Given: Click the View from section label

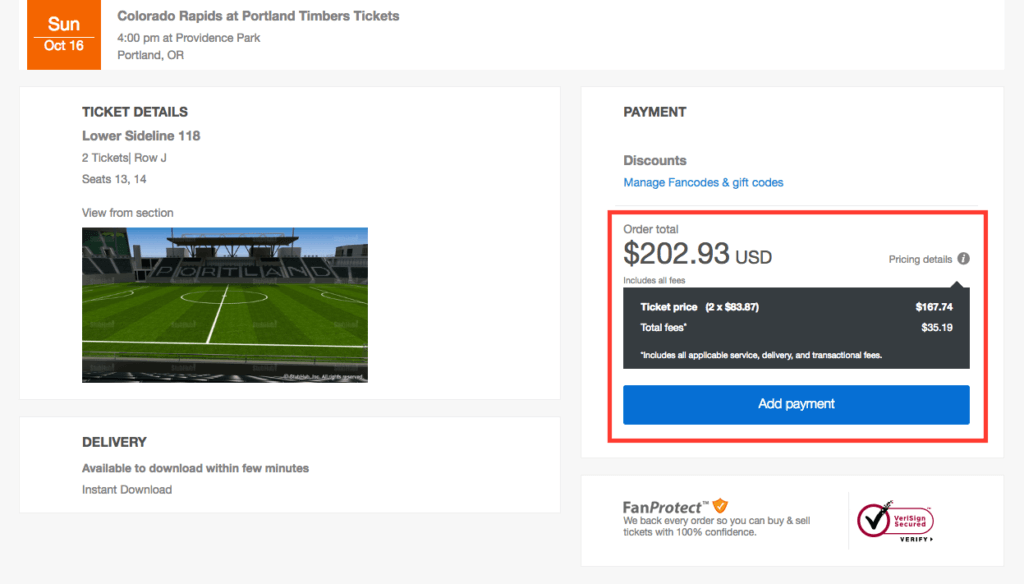Looking at the screenshot, I should pos(127,213).
